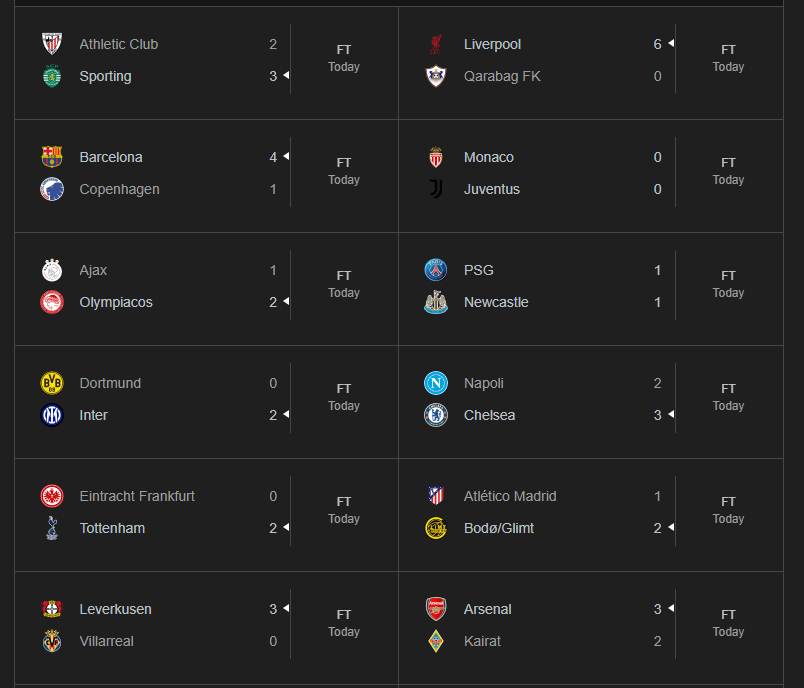The image size is (804, 688).
Task: Click Liverpool's score of 6
Action: (657, 44)
